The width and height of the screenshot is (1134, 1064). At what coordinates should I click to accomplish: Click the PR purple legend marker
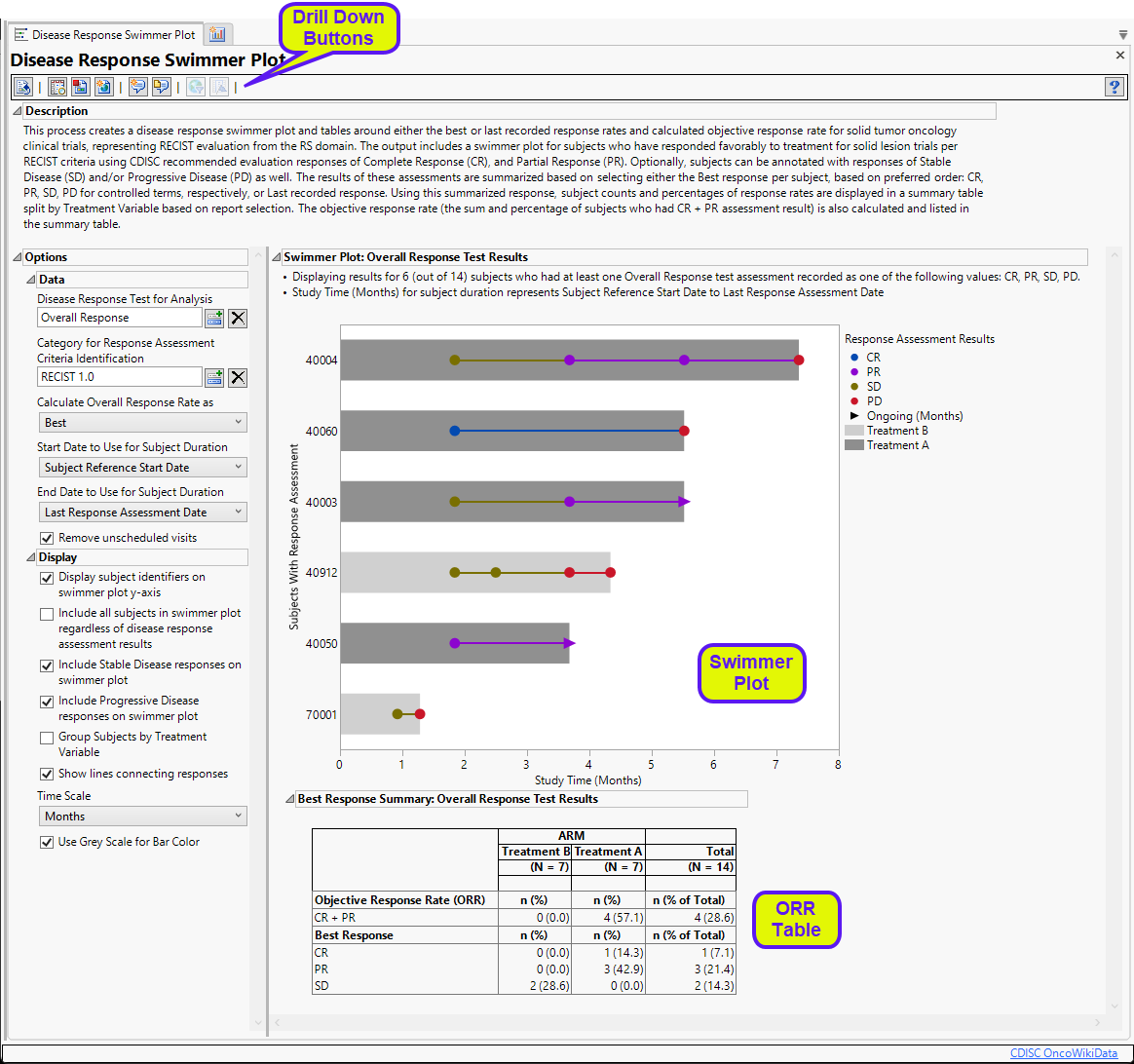854,372
